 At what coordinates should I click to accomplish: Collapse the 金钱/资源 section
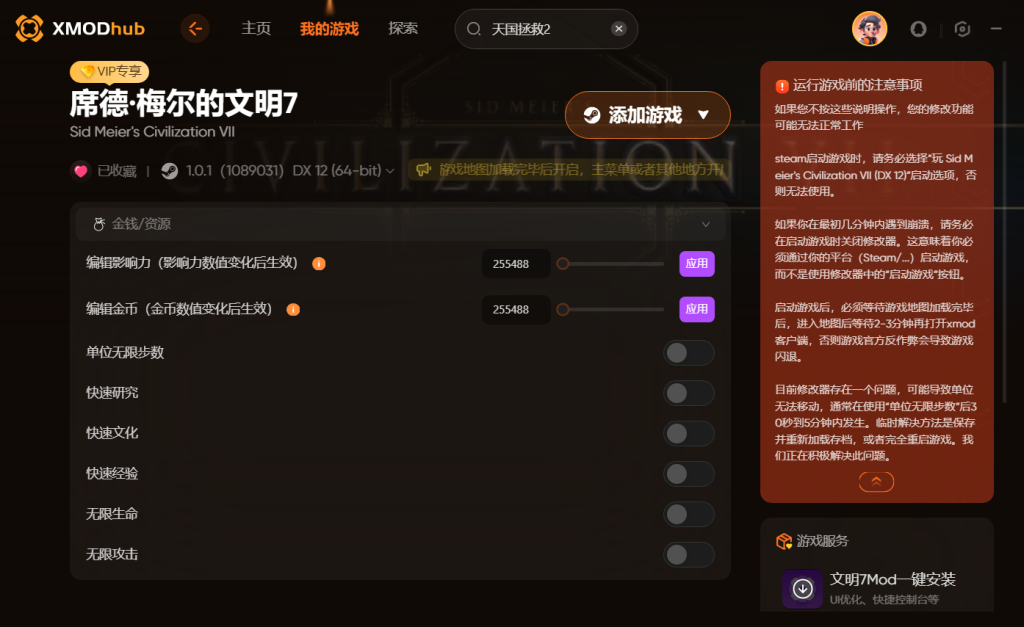point(706,224)
